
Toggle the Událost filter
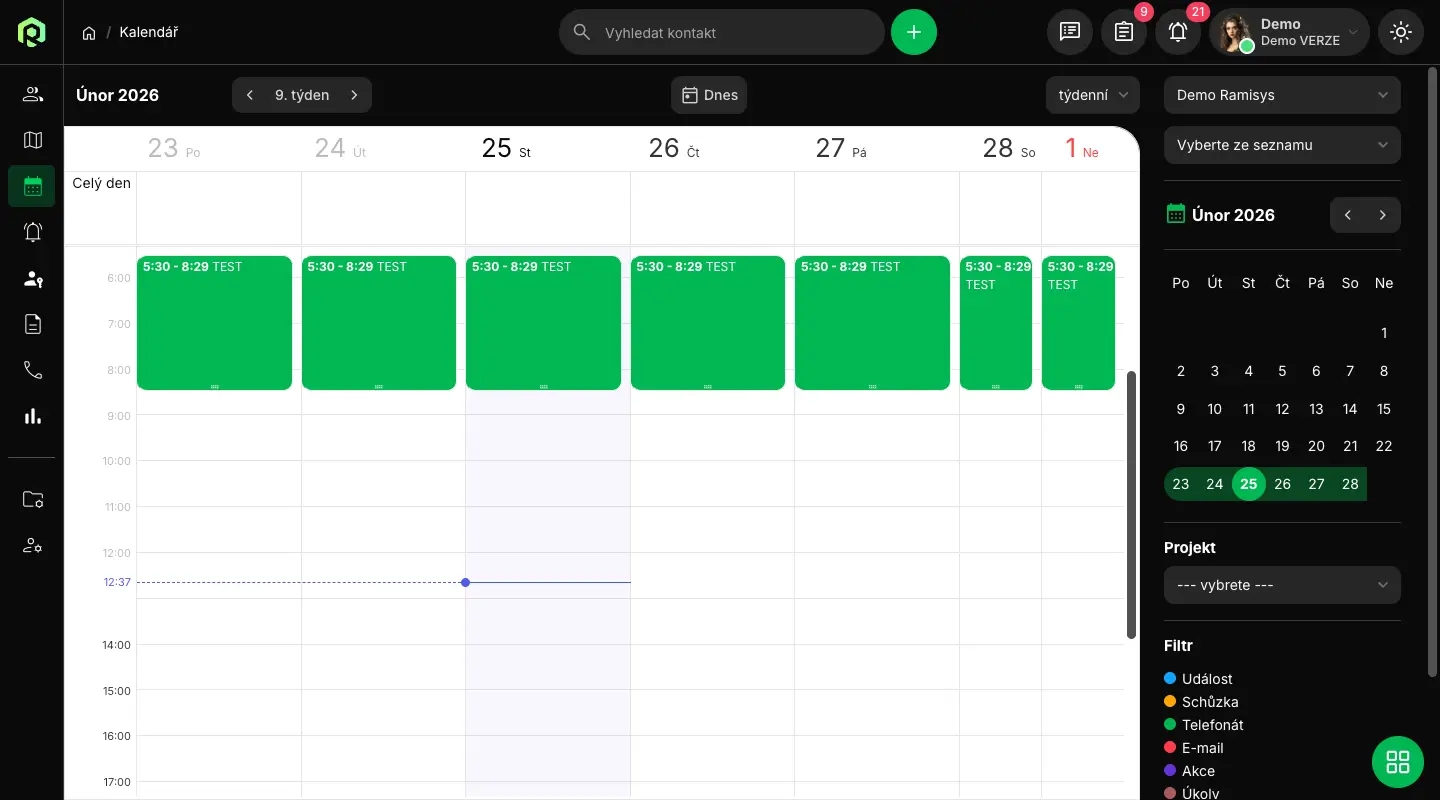click(1206, 679)
